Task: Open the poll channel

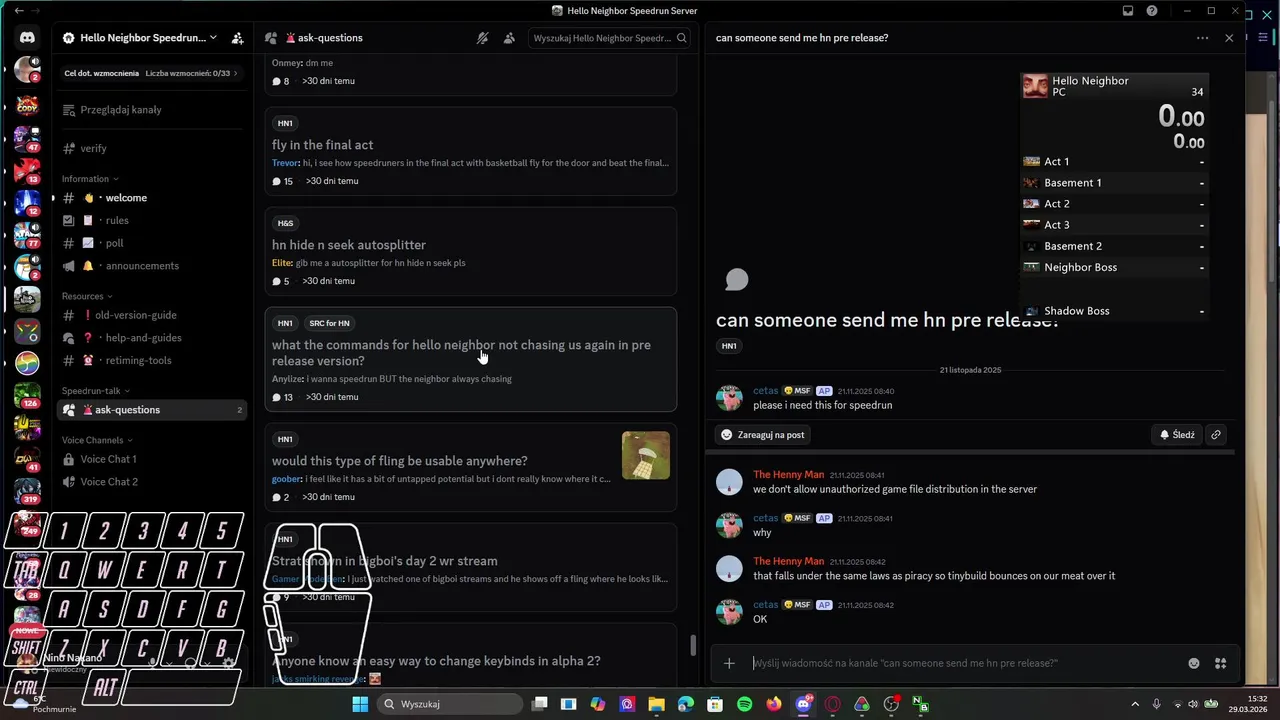Action: click(x=152, y=243)
